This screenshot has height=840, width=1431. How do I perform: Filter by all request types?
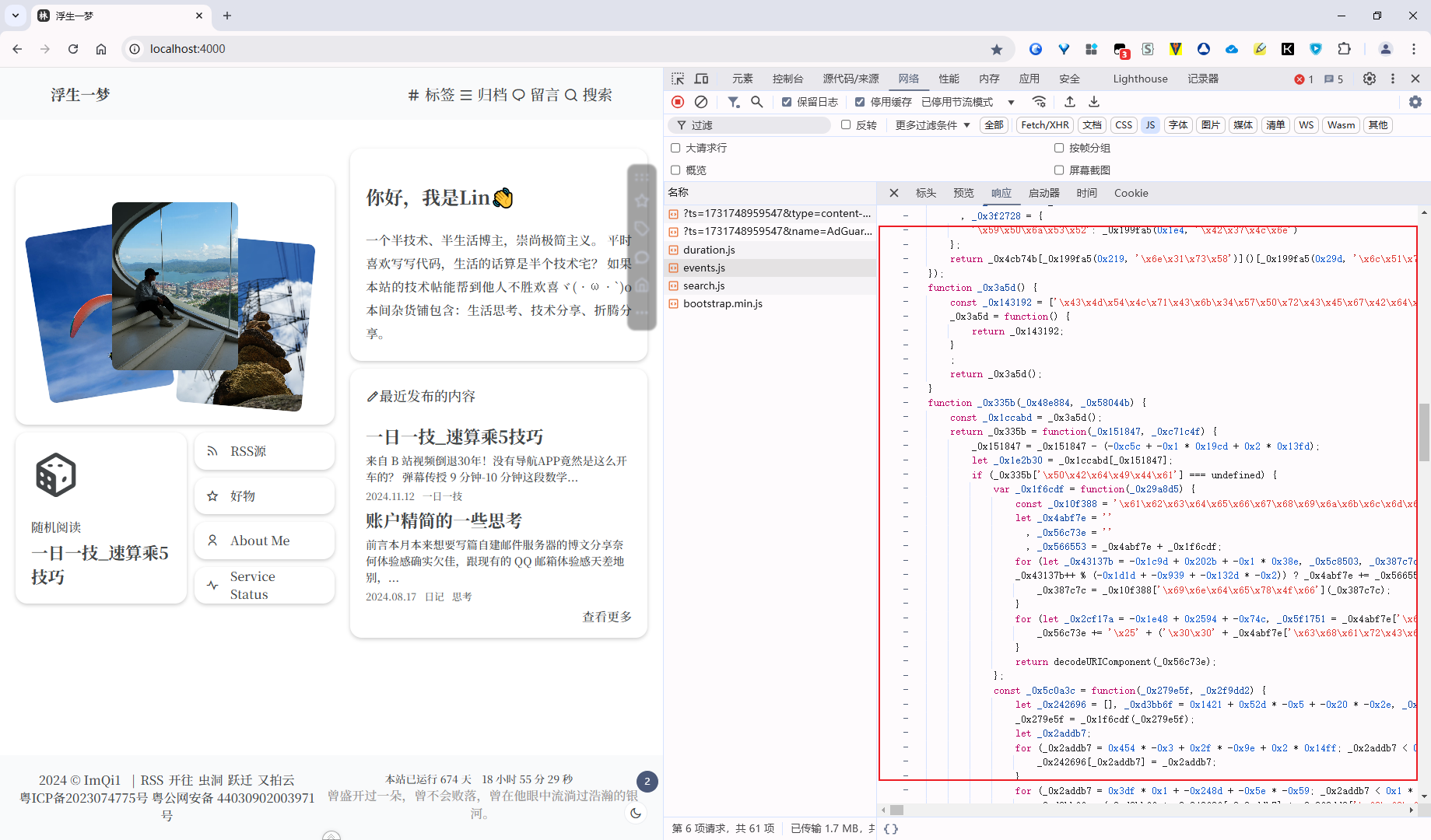click(994, 124)
